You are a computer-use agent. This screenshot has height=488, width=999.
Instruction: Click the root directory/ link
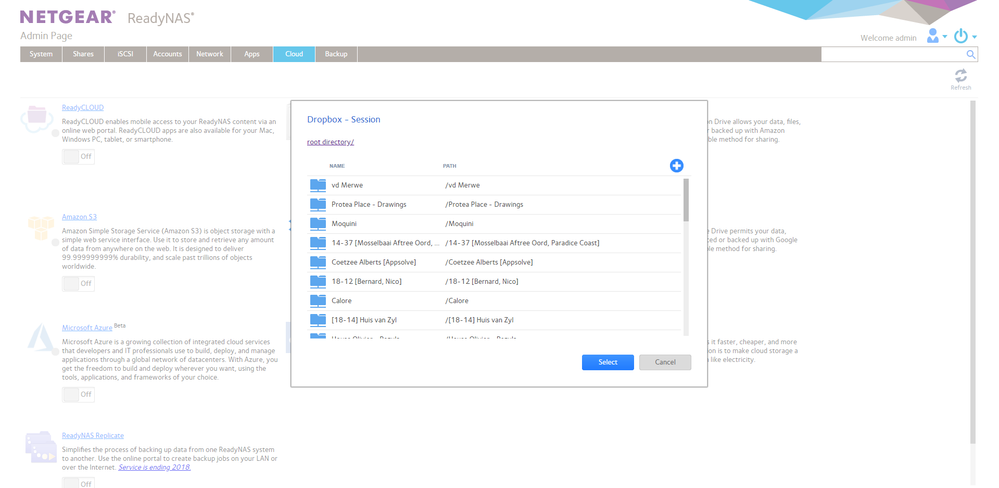(x=330, y=142)
